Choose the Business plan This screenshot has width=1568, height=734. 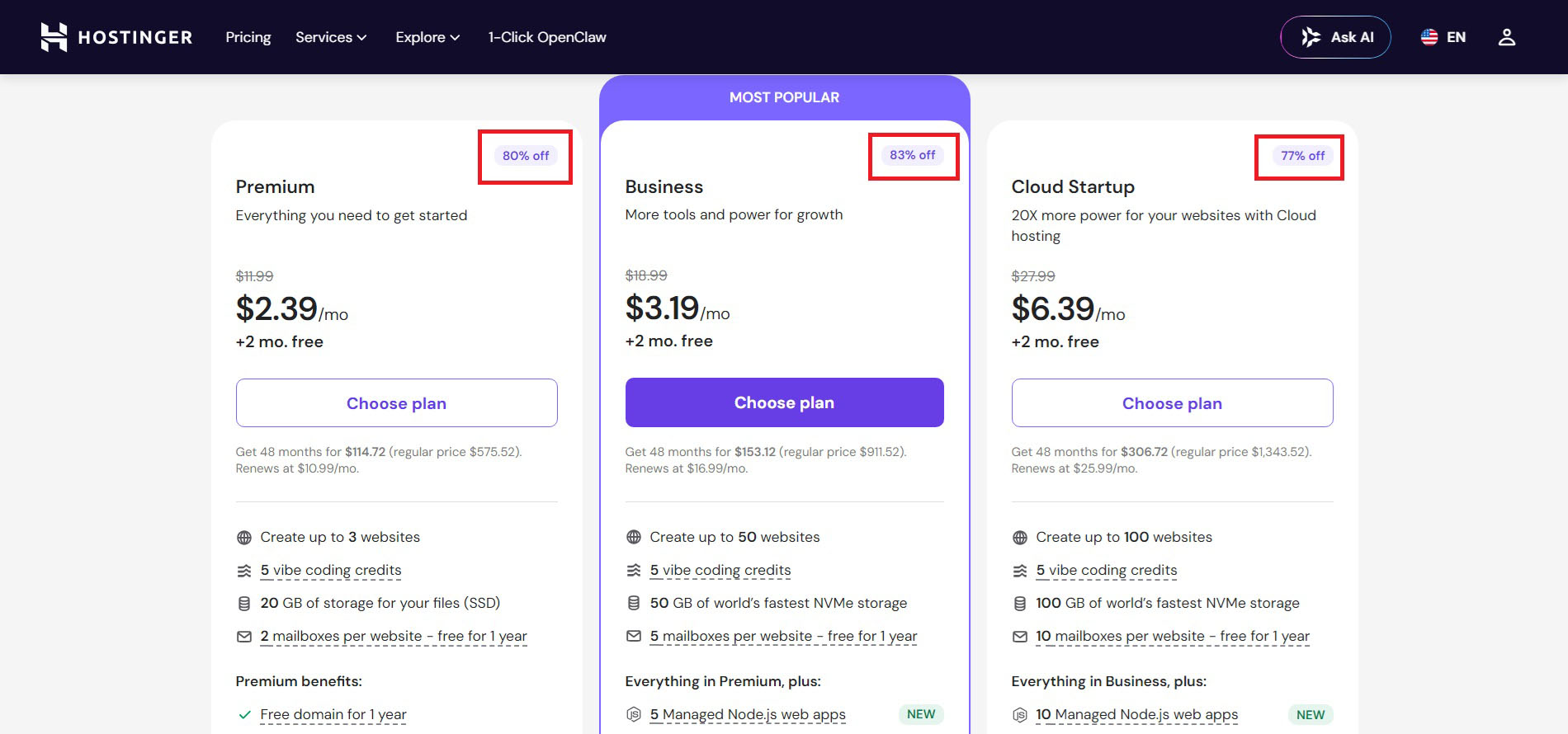click(784, 402)
